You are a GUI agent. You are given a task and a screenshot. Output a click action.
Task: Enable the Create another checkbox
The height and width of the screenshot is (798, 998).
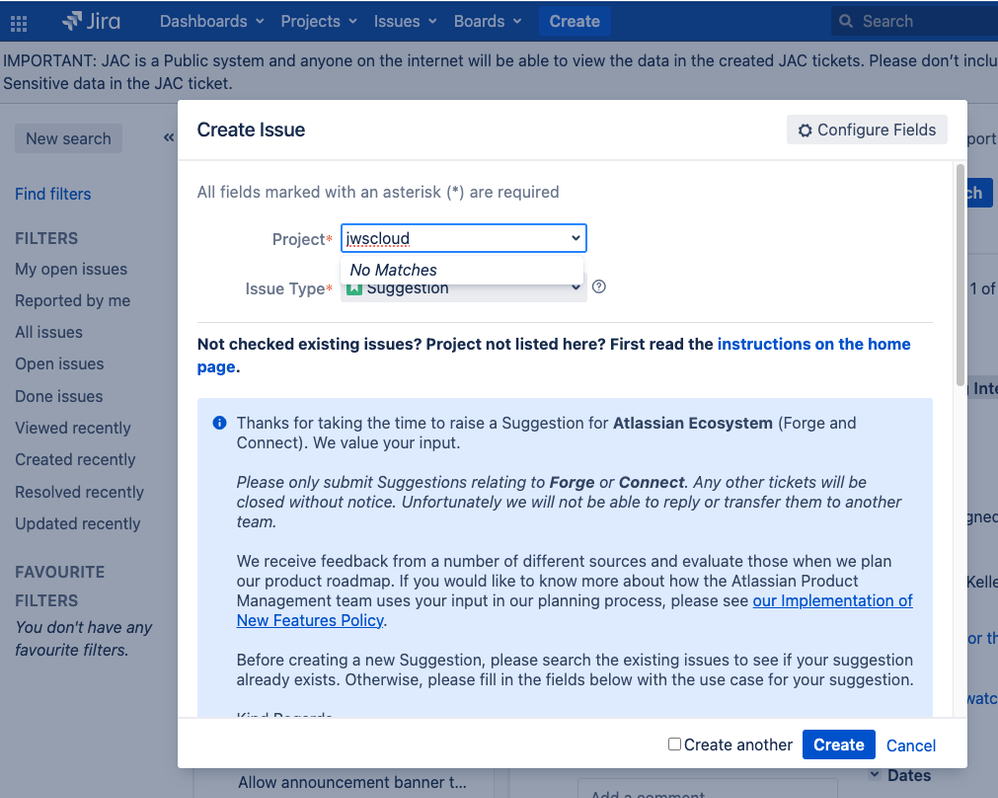click(x=675, y=744)
